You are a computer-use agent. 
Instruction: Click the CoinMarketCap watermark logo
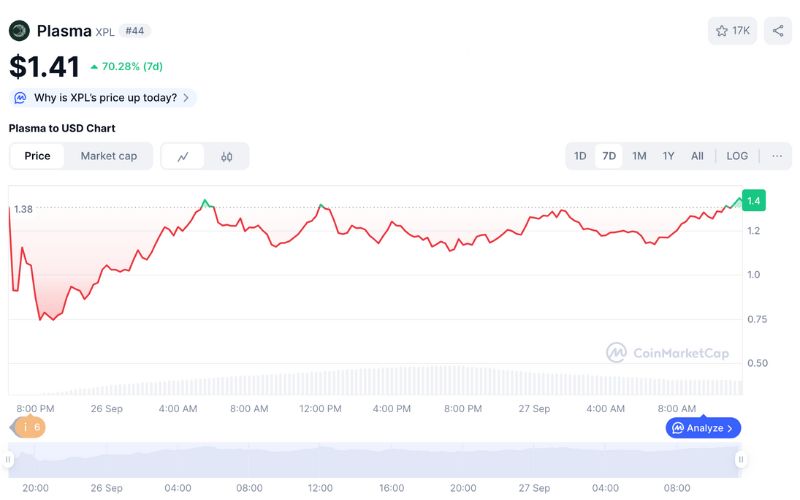(667, 352)
